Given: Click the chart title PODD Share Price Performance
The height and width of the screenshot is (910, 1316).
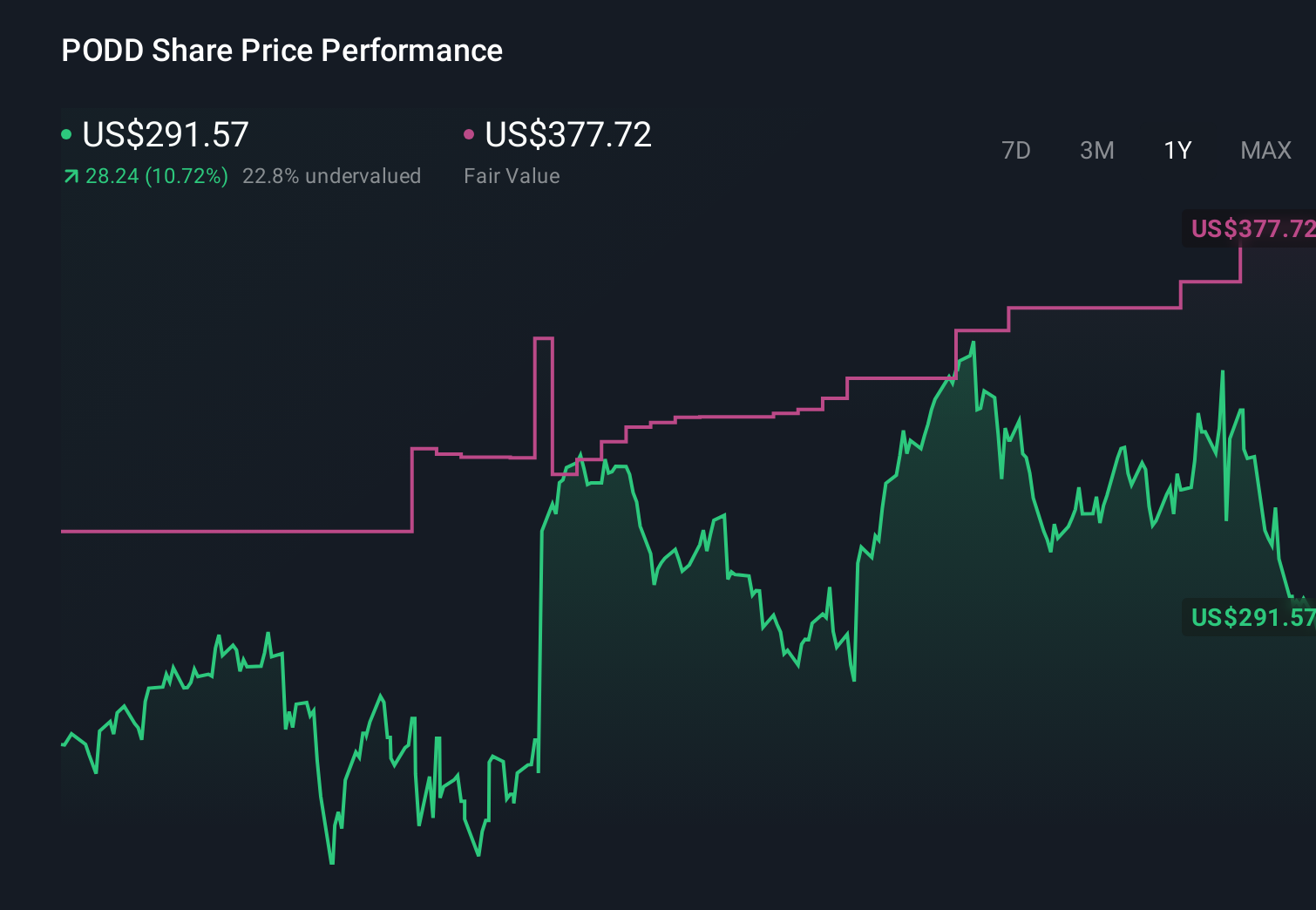Looking at the screenshot, I should point(281,51).
